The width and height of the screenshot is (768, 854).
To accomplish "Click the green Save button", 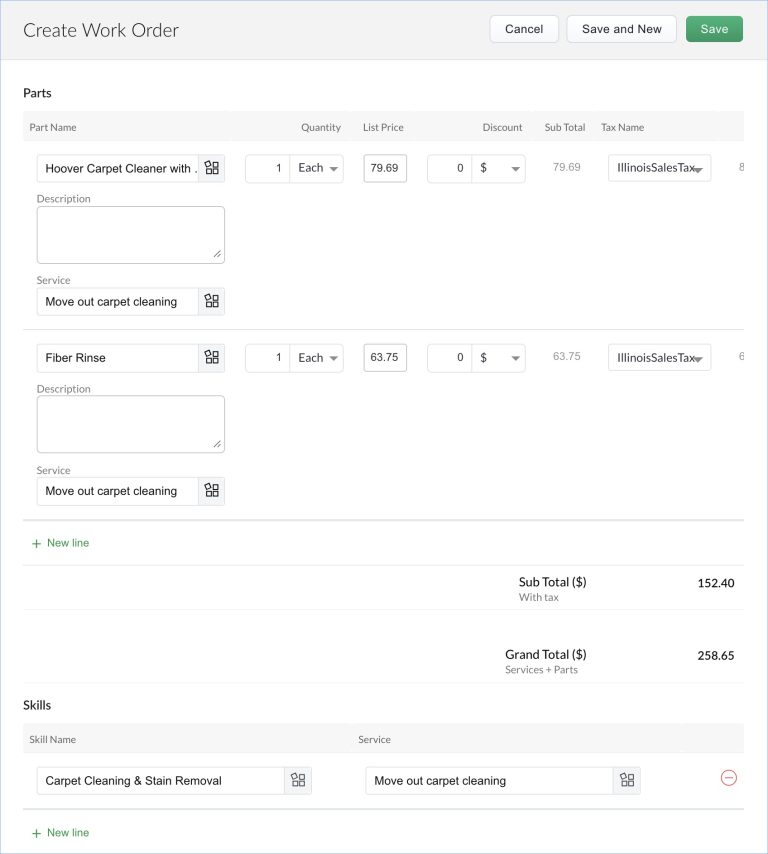I will click(714, 29).
